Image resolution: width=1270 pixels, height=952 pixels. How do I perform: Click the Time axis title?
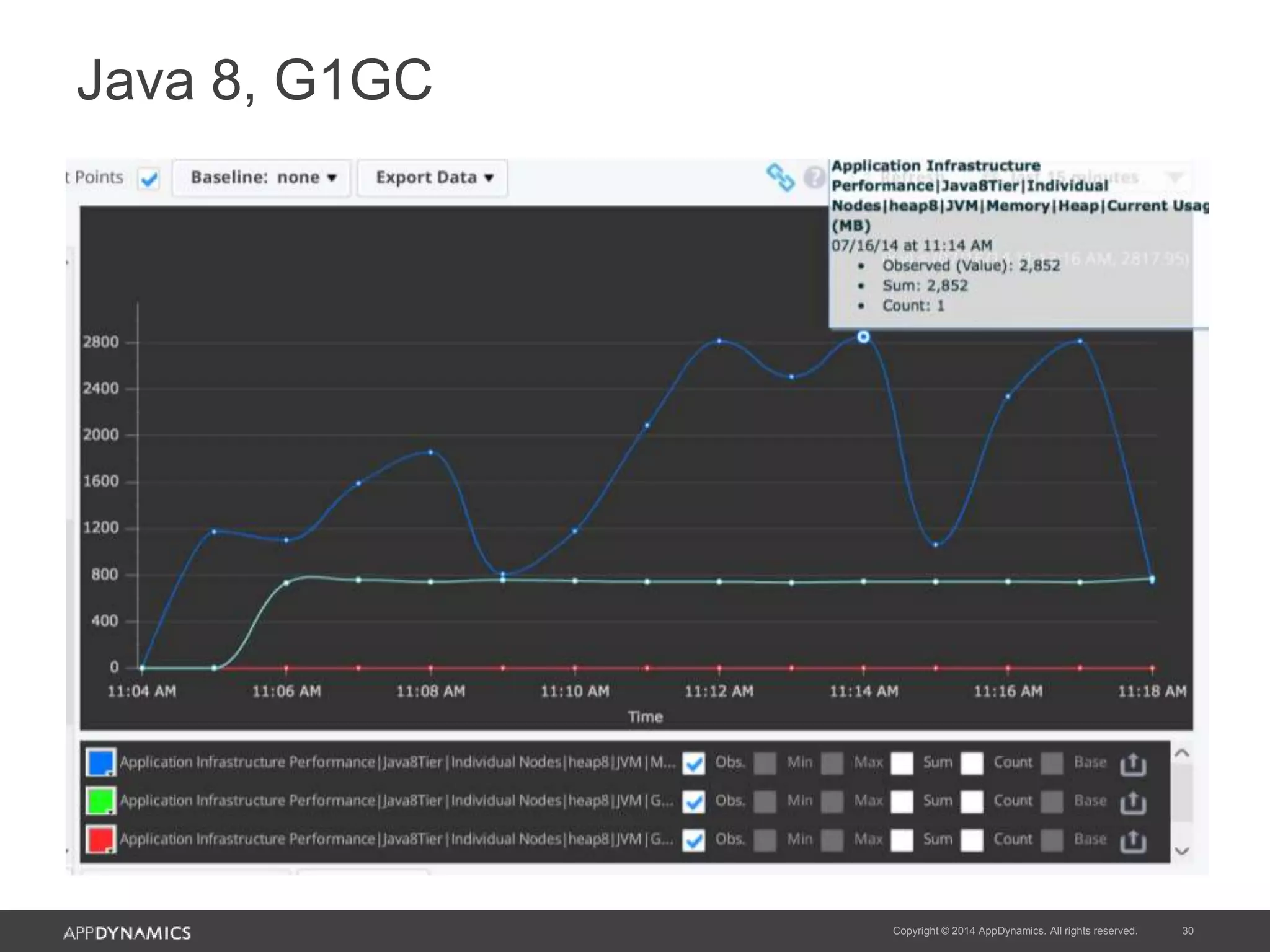point(645,717)
